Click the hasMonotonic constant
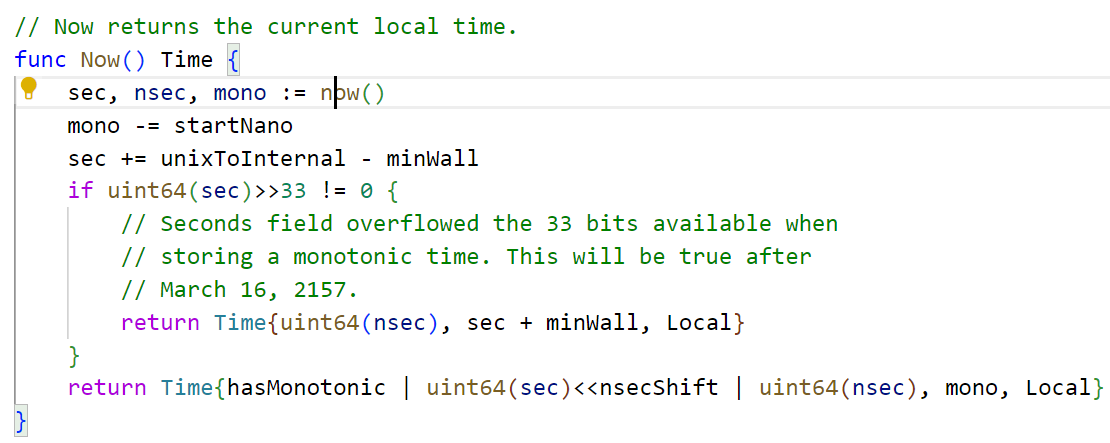This screenshot has width=1110, height=443. [x=306, y=388]
